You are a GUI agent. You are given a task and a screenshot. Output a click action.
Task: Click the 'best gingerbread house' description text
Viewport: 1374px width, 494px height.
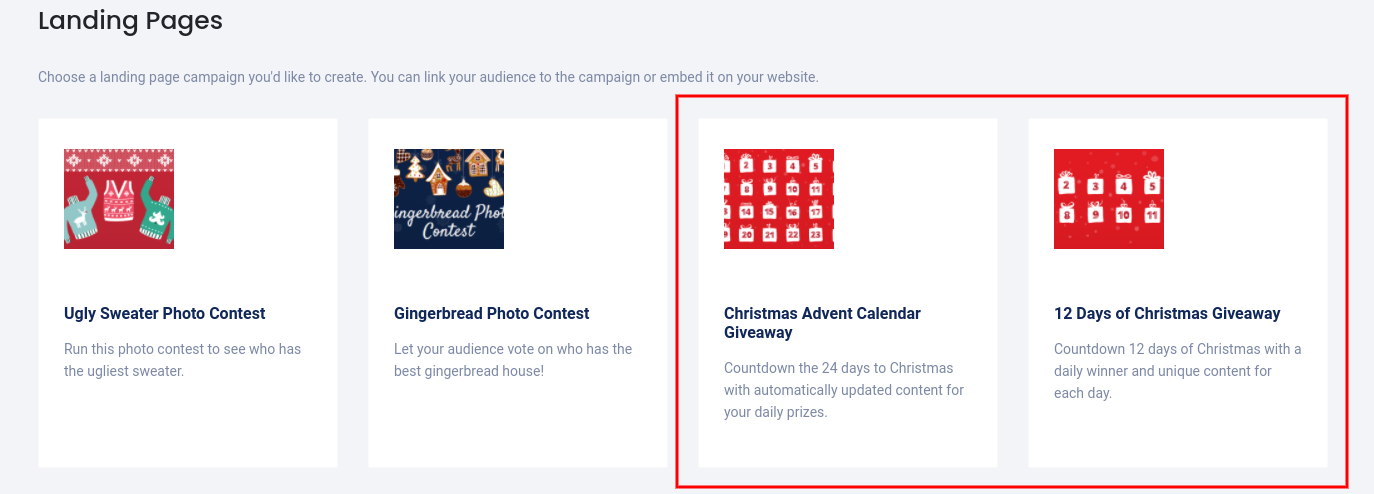click(x=513, y=360)
